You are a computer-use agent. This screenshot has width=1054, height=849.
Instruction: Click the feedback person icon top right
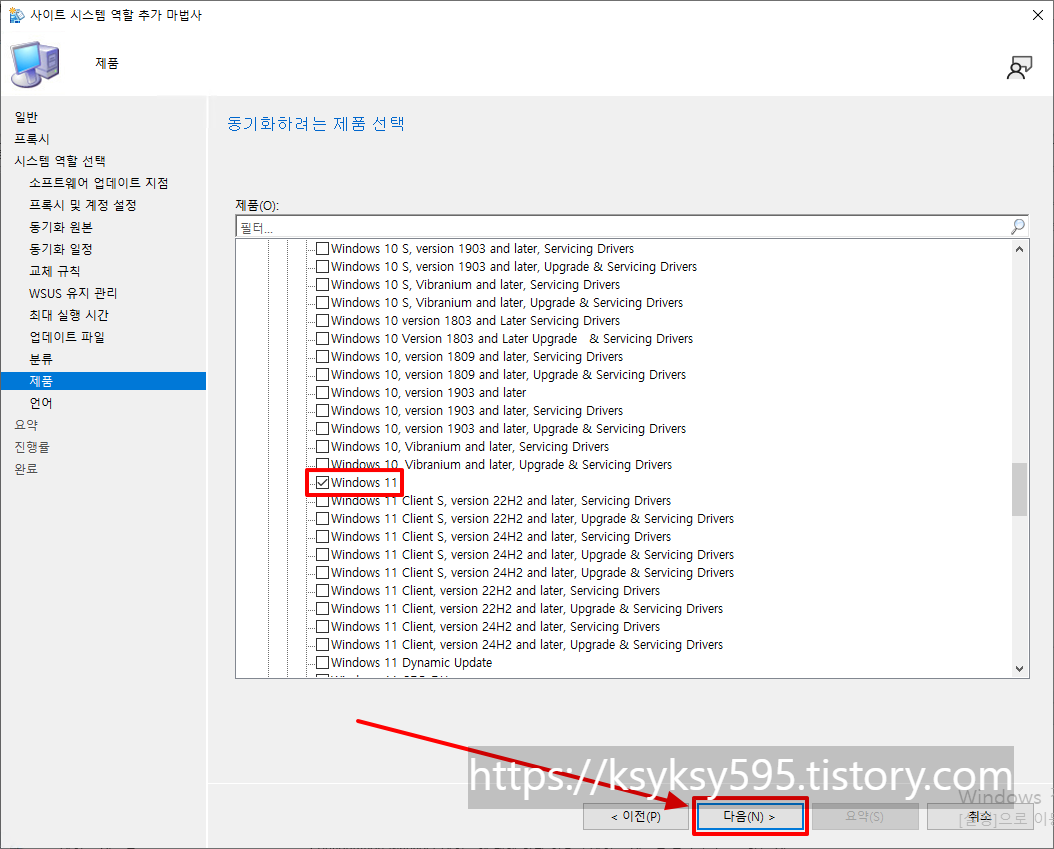point(1019,67)
